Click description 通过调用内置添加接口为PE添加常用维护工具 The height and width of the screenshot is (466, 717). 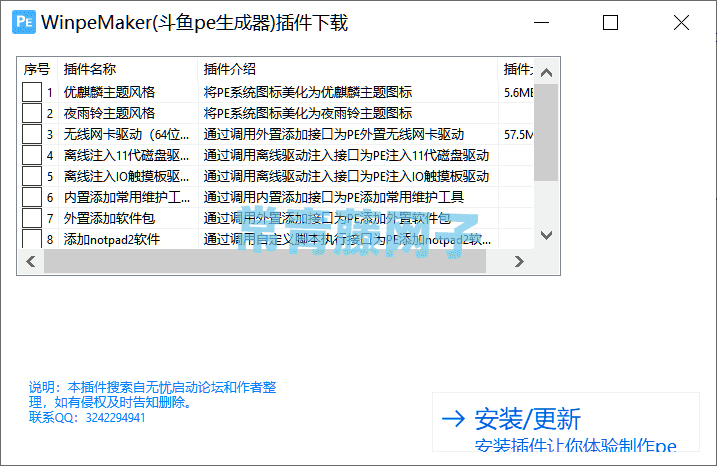coord(334,198)
